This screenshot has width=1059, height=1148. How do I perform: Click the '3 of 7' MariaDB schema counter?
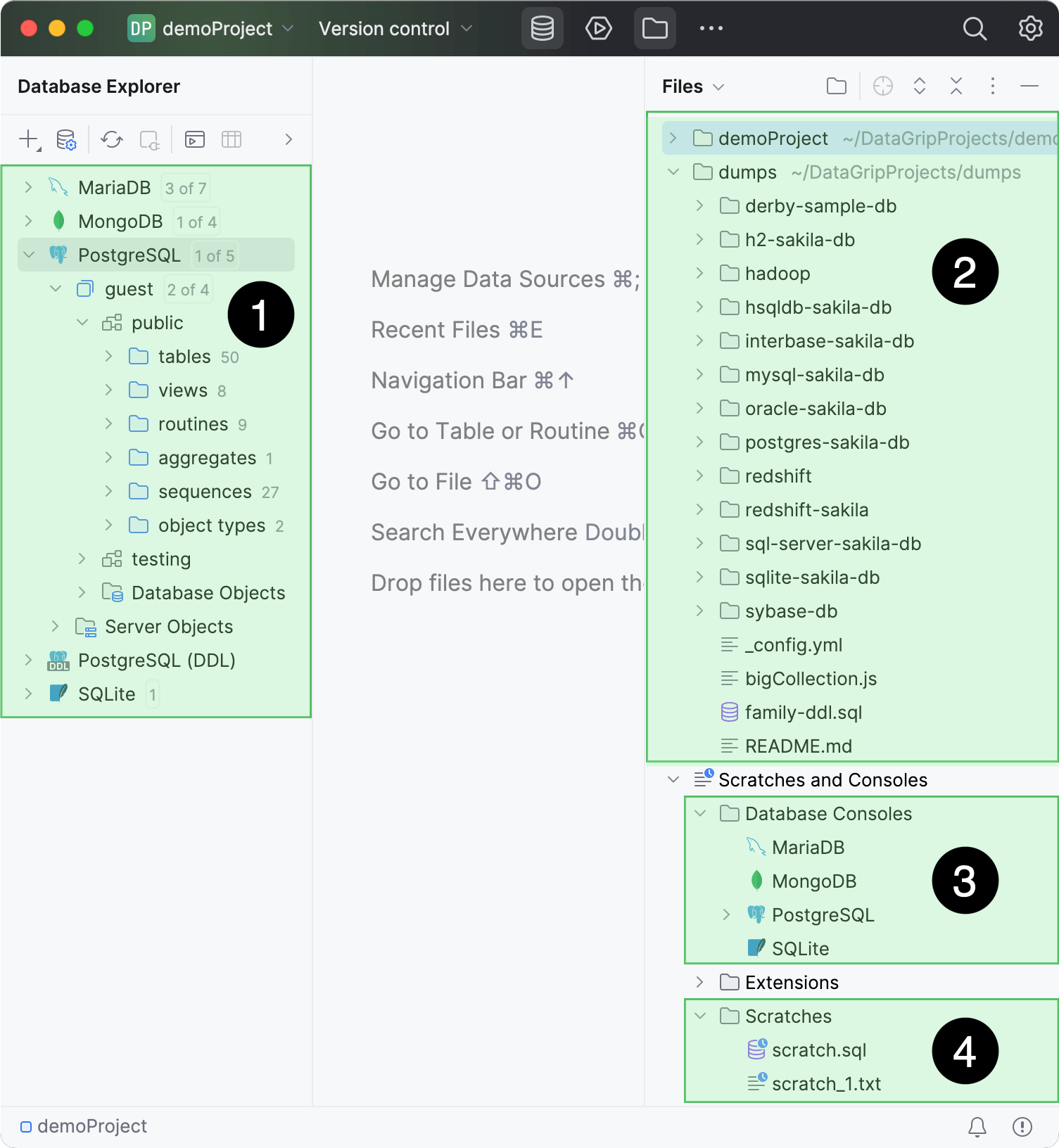tap(186, 188)
